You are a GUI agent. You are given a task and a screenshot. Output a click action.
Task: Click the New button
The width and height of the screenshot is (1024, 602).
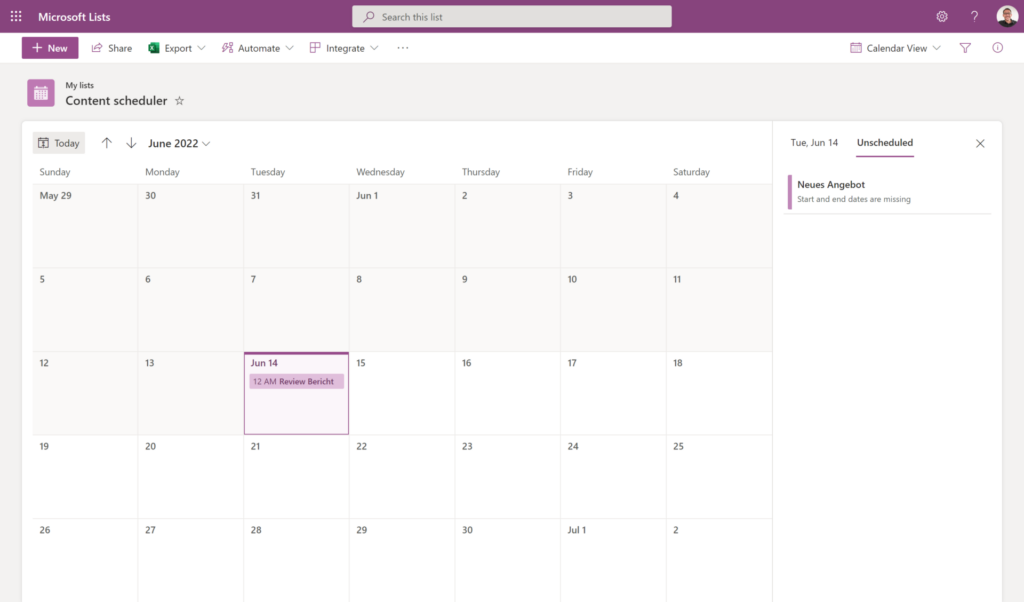(x=50, y=48)
